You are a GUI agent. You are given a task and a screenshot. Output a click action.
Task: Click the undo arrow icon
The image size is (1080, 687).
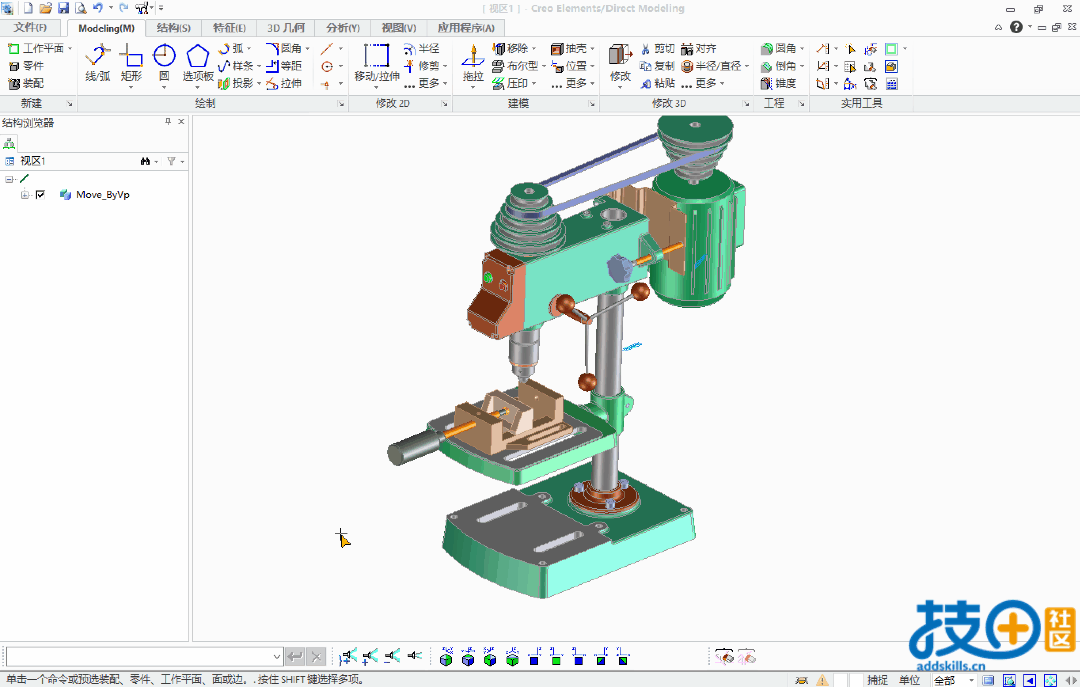(98, 8)
